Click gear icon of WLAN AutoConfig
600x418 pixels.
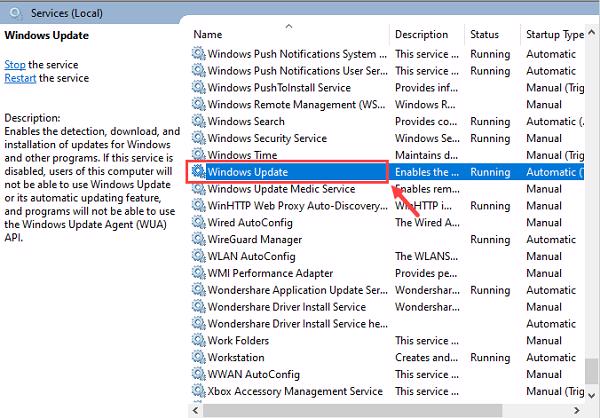[199, 256]
